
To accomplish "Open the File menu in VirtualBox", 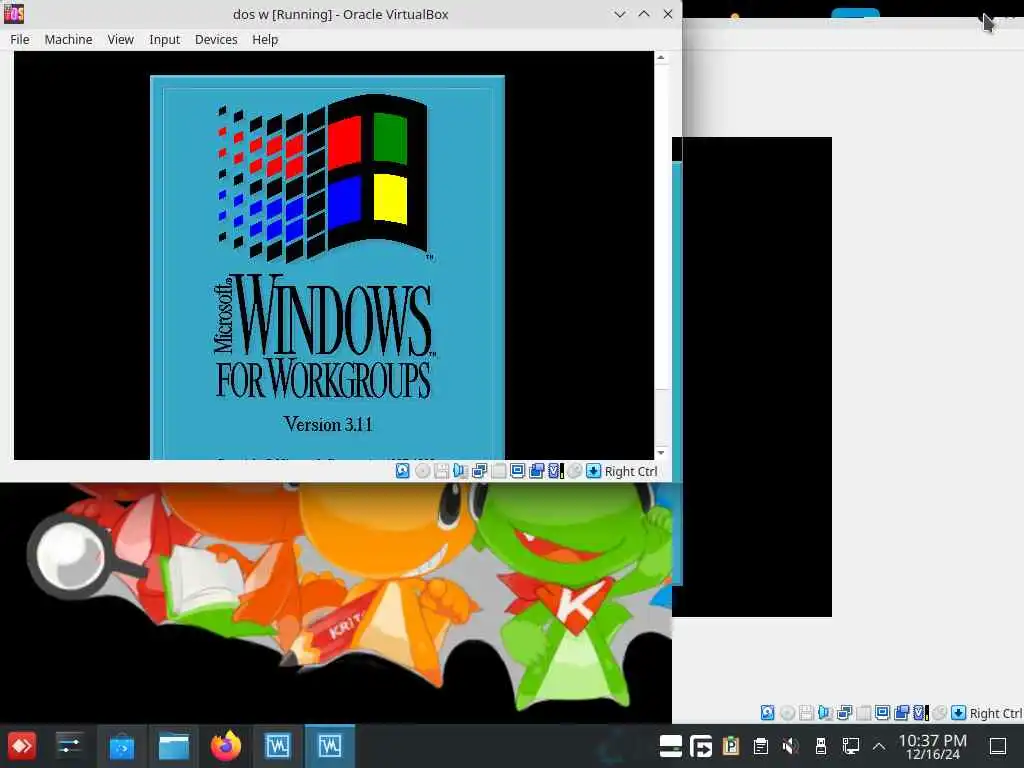I will click(x=20, y=40).
